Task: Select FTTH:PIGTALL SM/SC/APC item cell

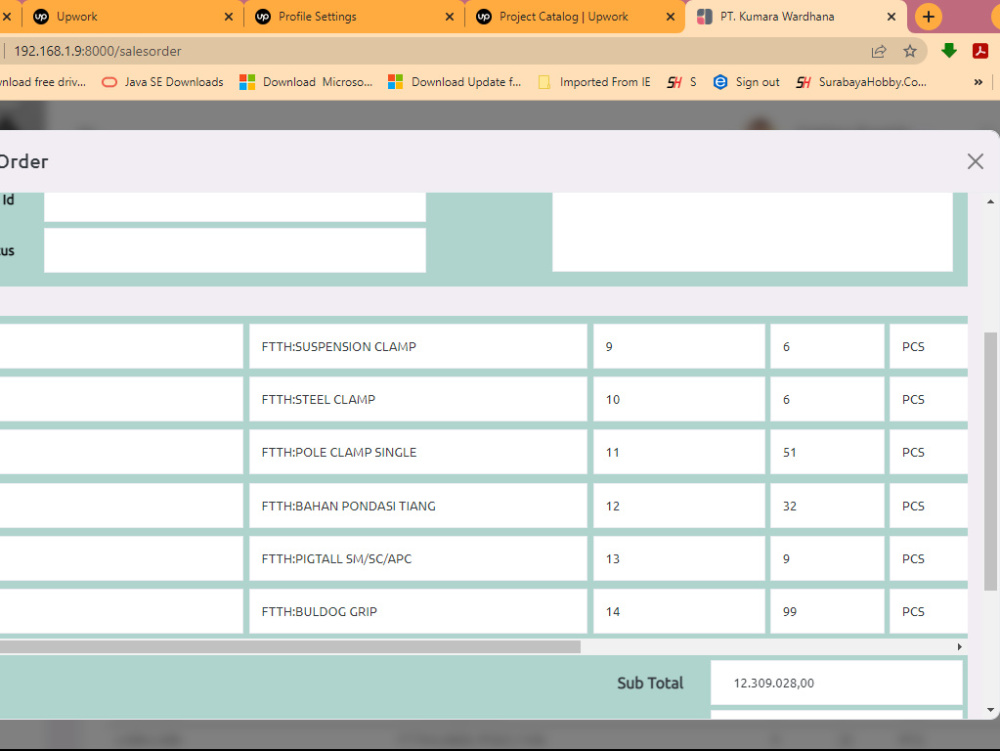Action: [418, 558]
